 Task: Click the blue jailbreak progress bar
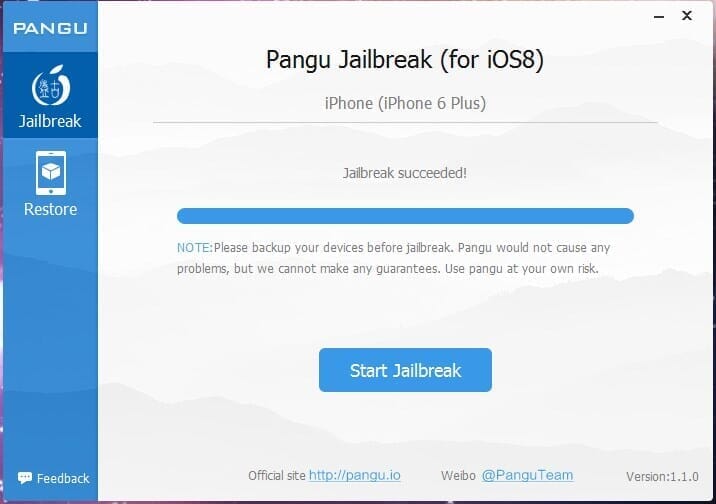click(405, 216)
